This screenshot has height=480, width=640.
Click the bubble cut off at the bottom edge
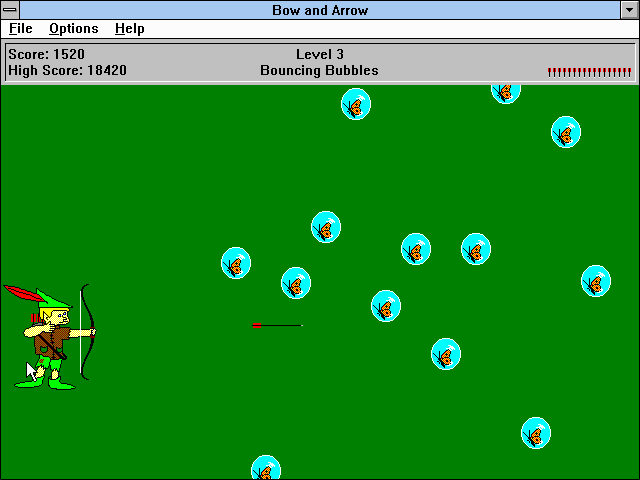266,468
